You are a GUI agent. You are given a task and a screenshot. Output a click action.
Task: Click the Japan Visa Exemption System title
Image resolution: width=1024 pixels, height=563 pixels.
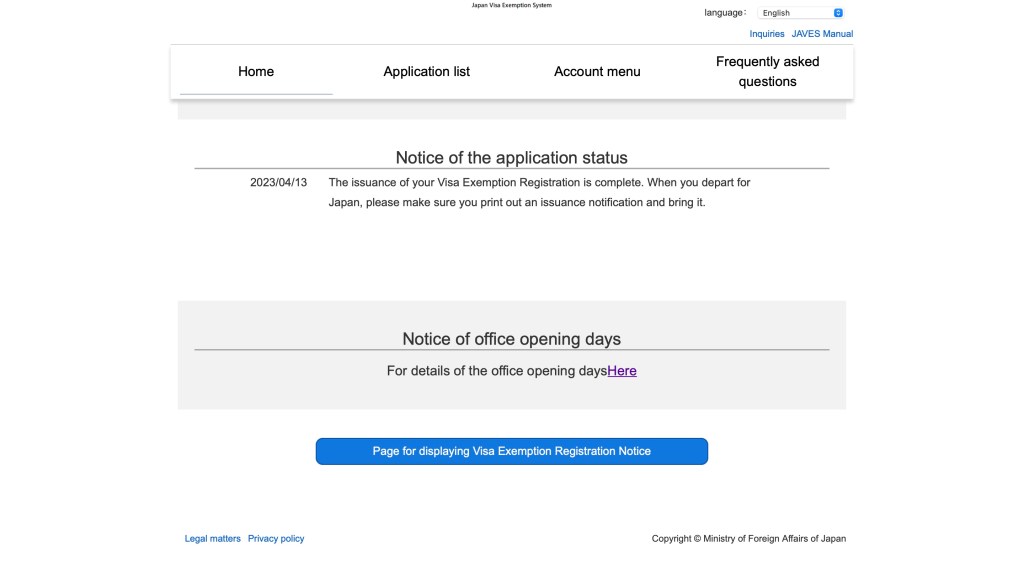[x=511, y=5]
